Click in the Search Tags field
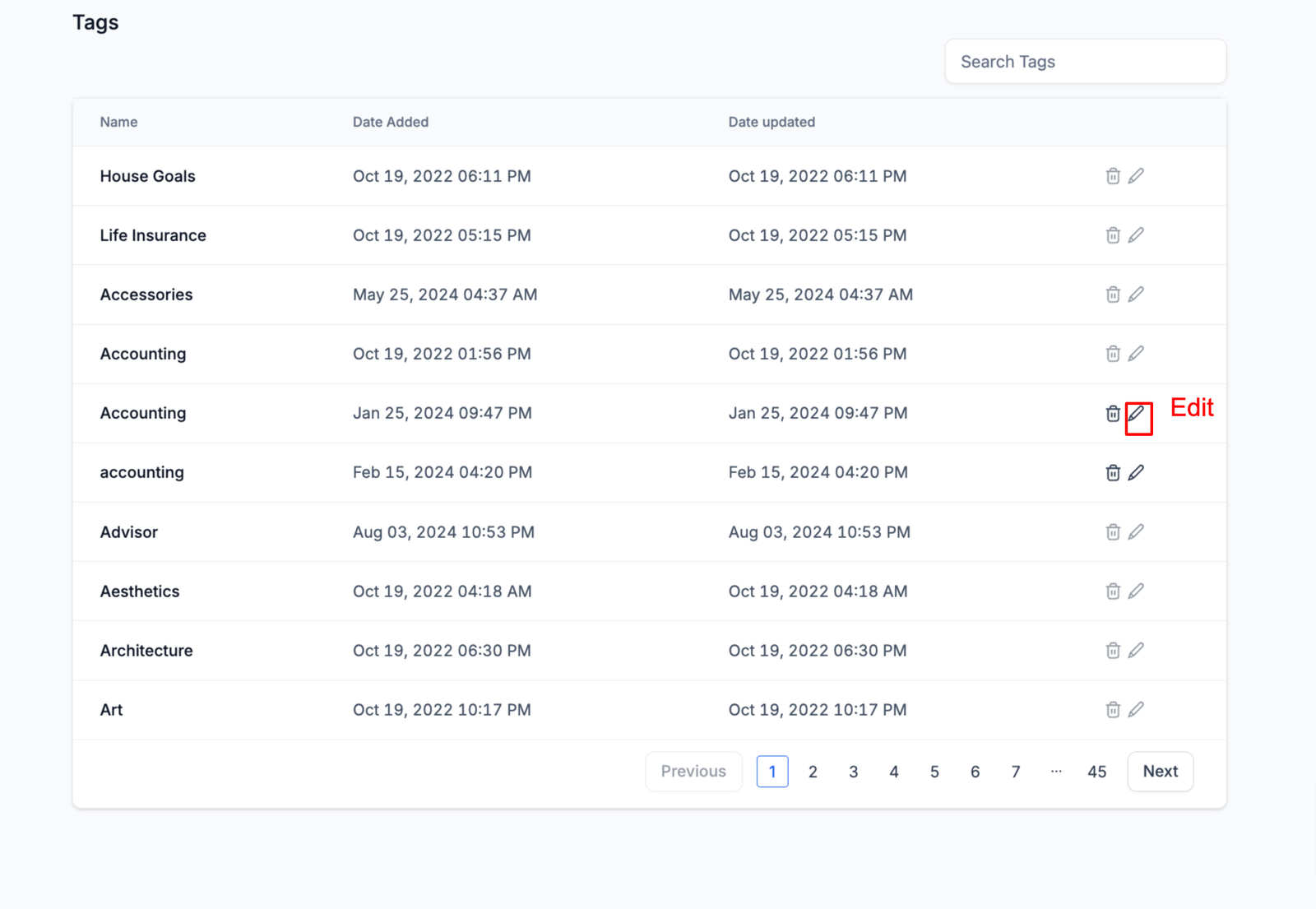 point(1085,62)
